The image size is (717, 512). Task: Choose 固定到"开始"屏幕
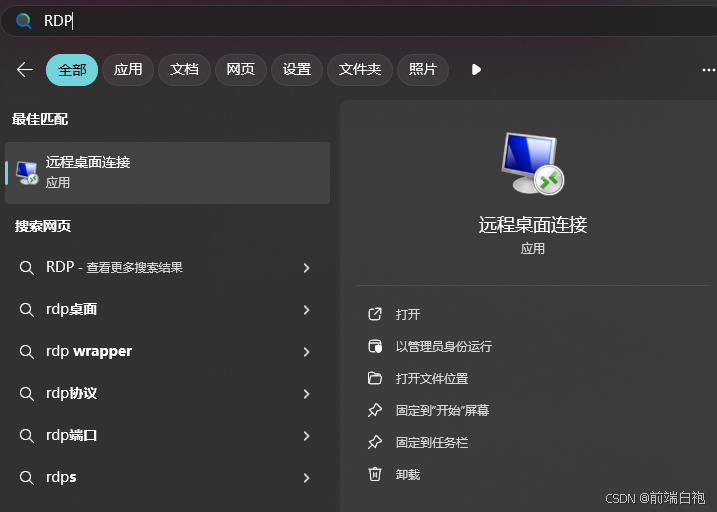[x=442, y=411]
